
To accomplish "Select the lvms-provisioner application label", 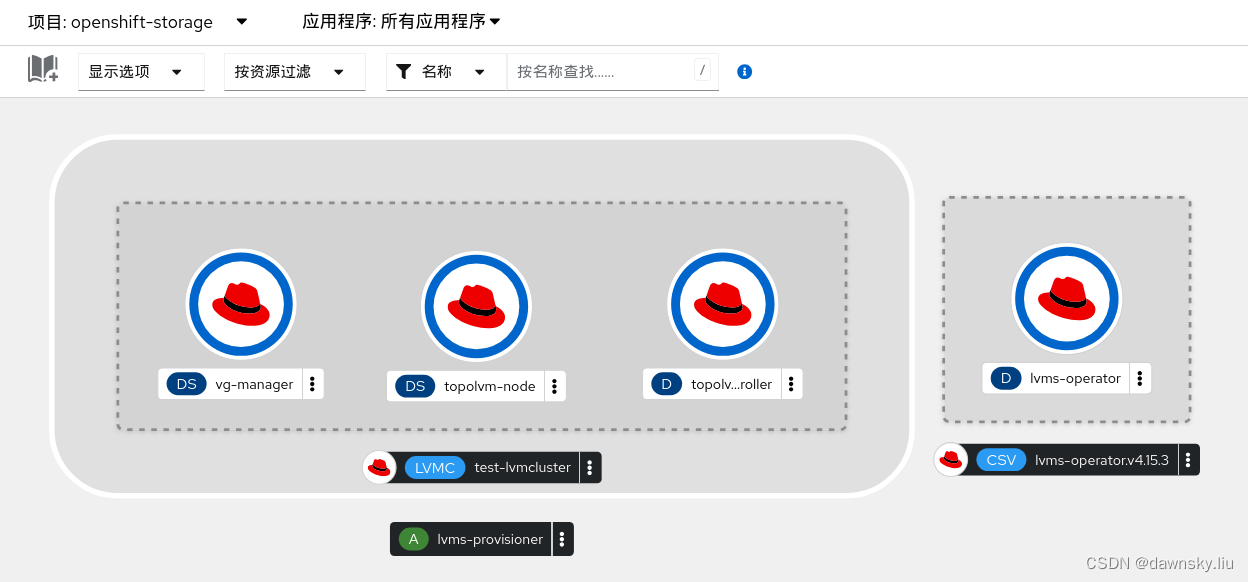I will pos(490,539).
